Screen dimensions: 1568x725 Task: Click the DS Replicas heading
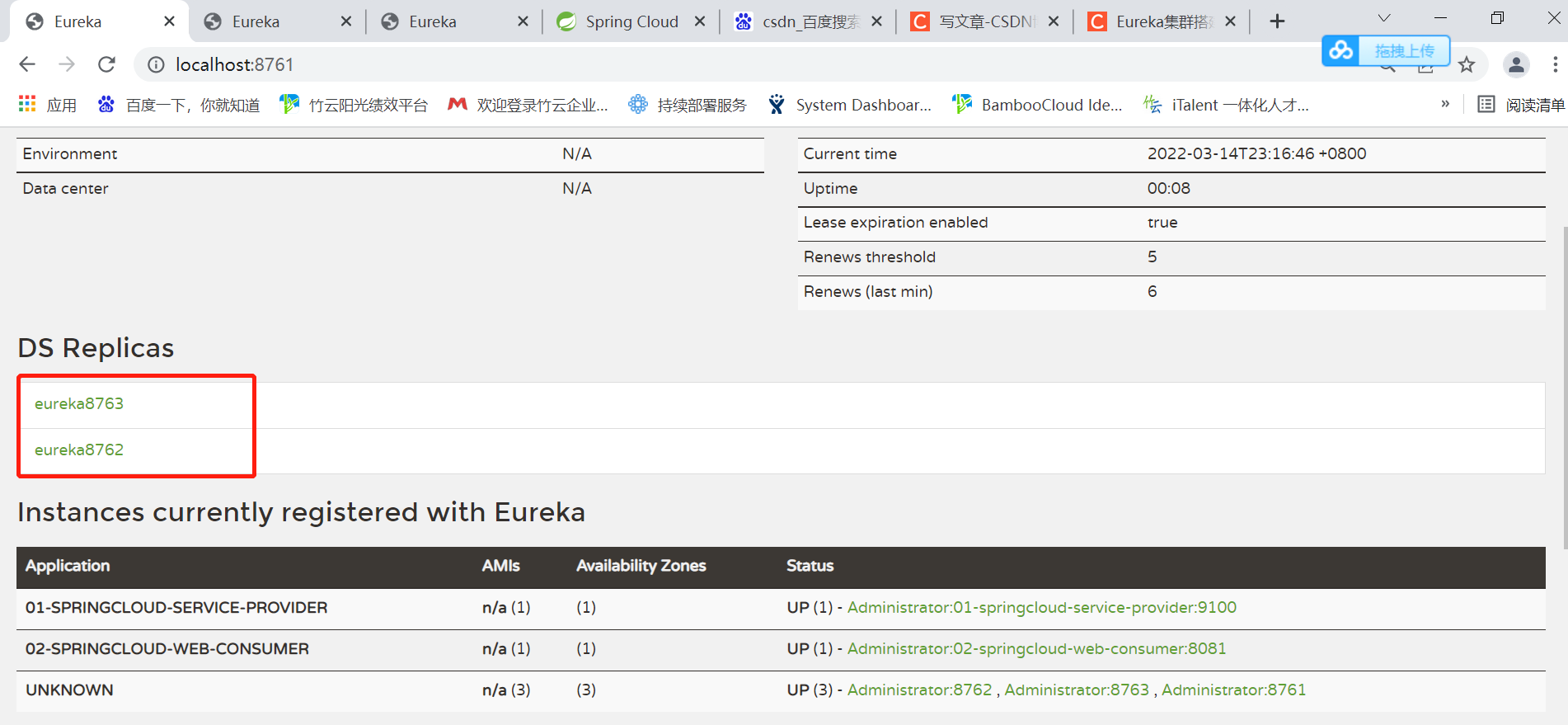tap(96, 348)
